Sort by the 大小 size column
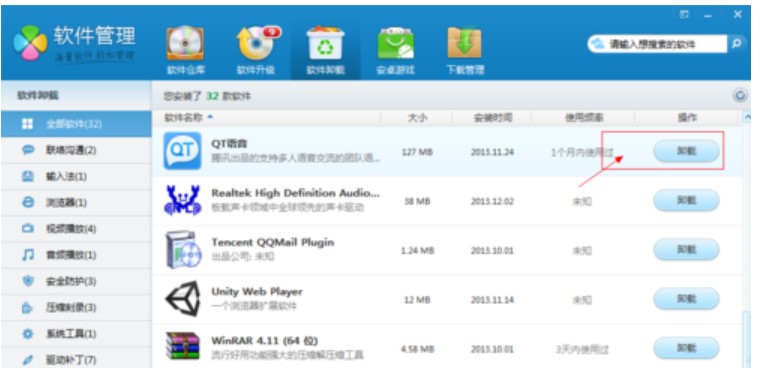760x368 pixels. [x=416, y=117]
